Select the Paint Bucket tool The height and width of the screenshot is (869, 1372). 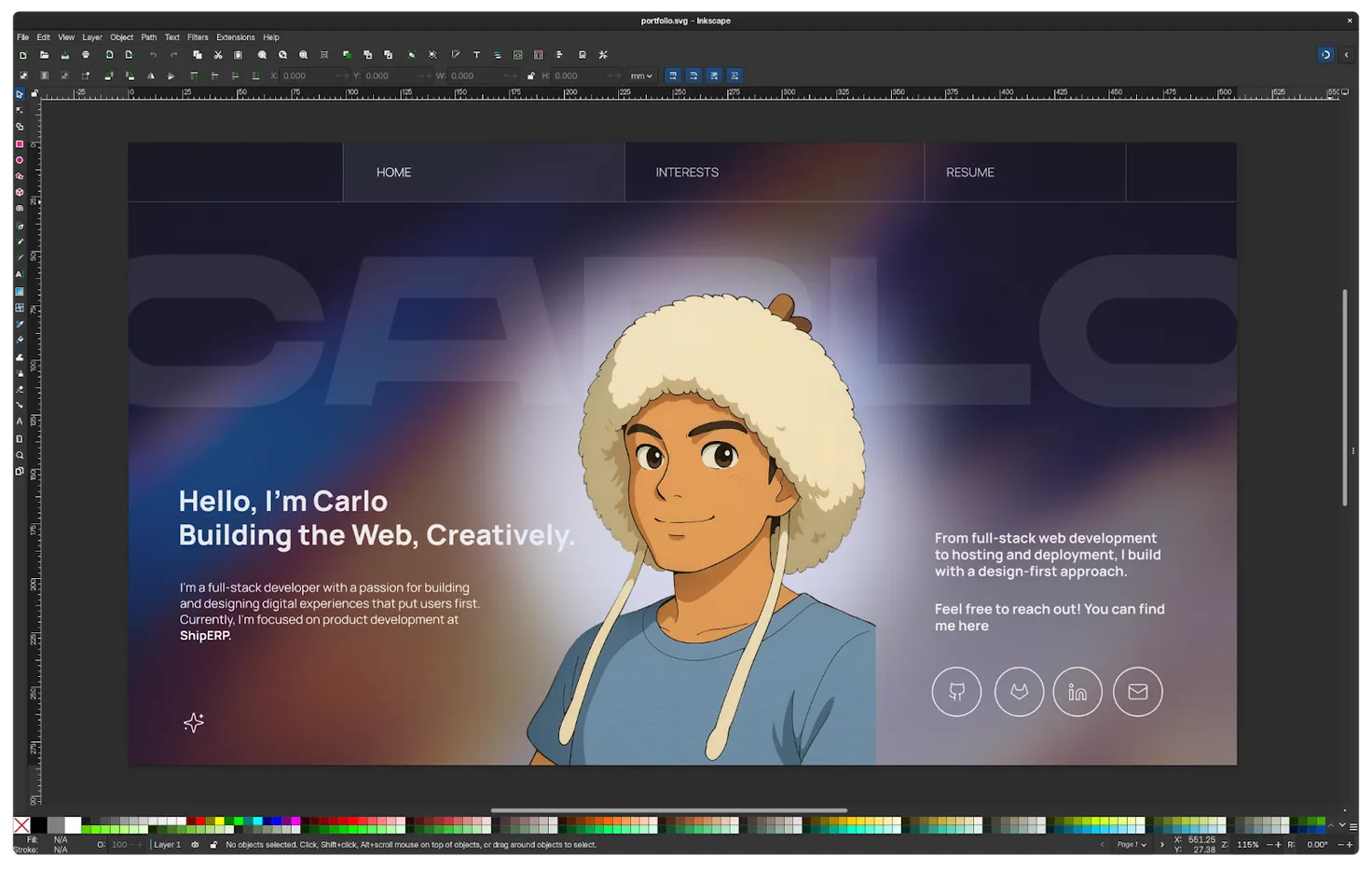20,340
